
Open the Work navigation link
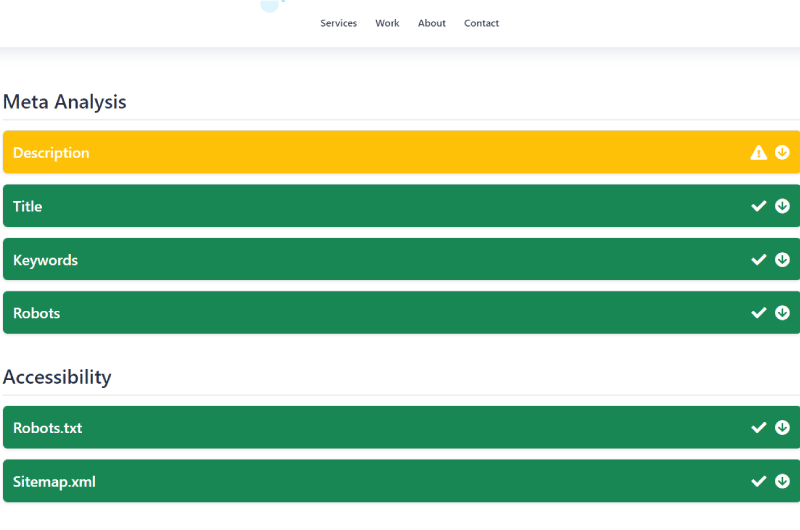coord(387,23)
